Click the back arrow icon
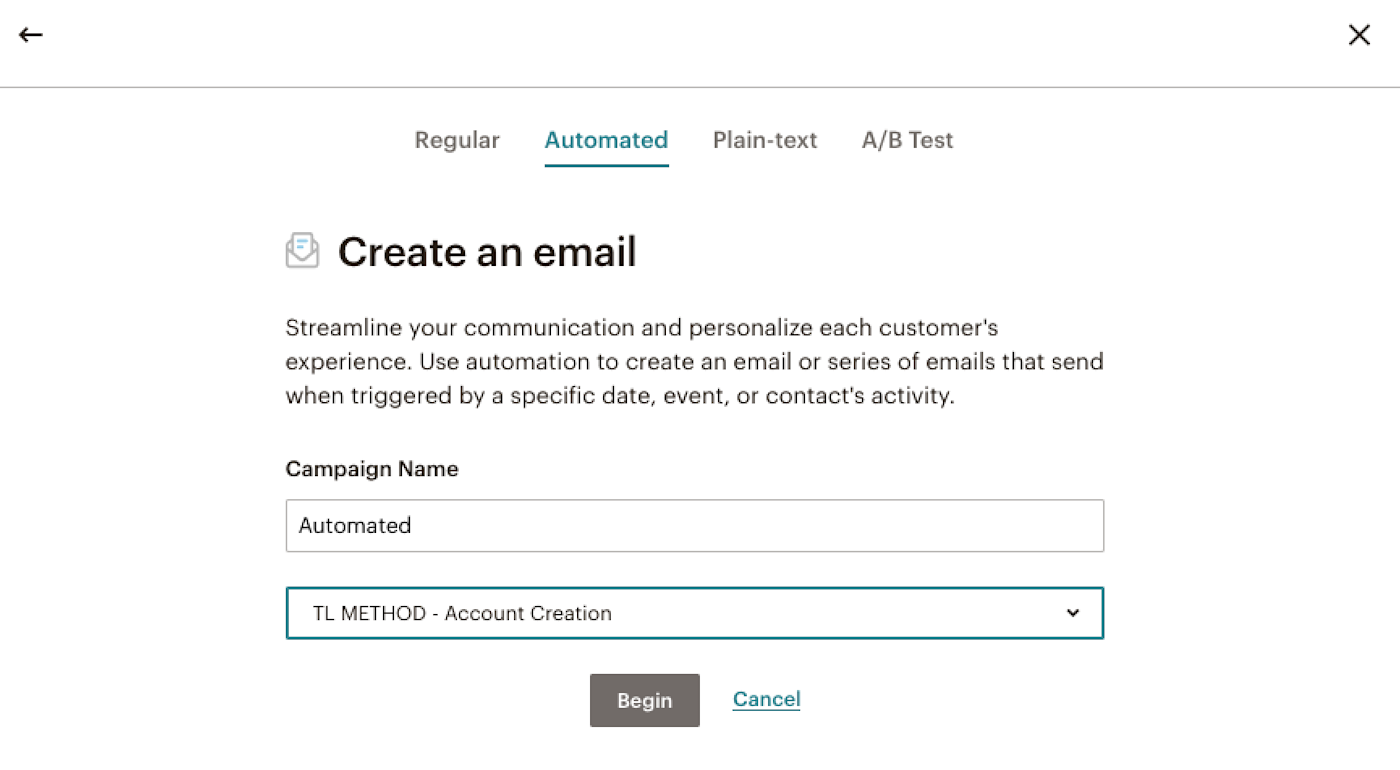 [31, 35]
